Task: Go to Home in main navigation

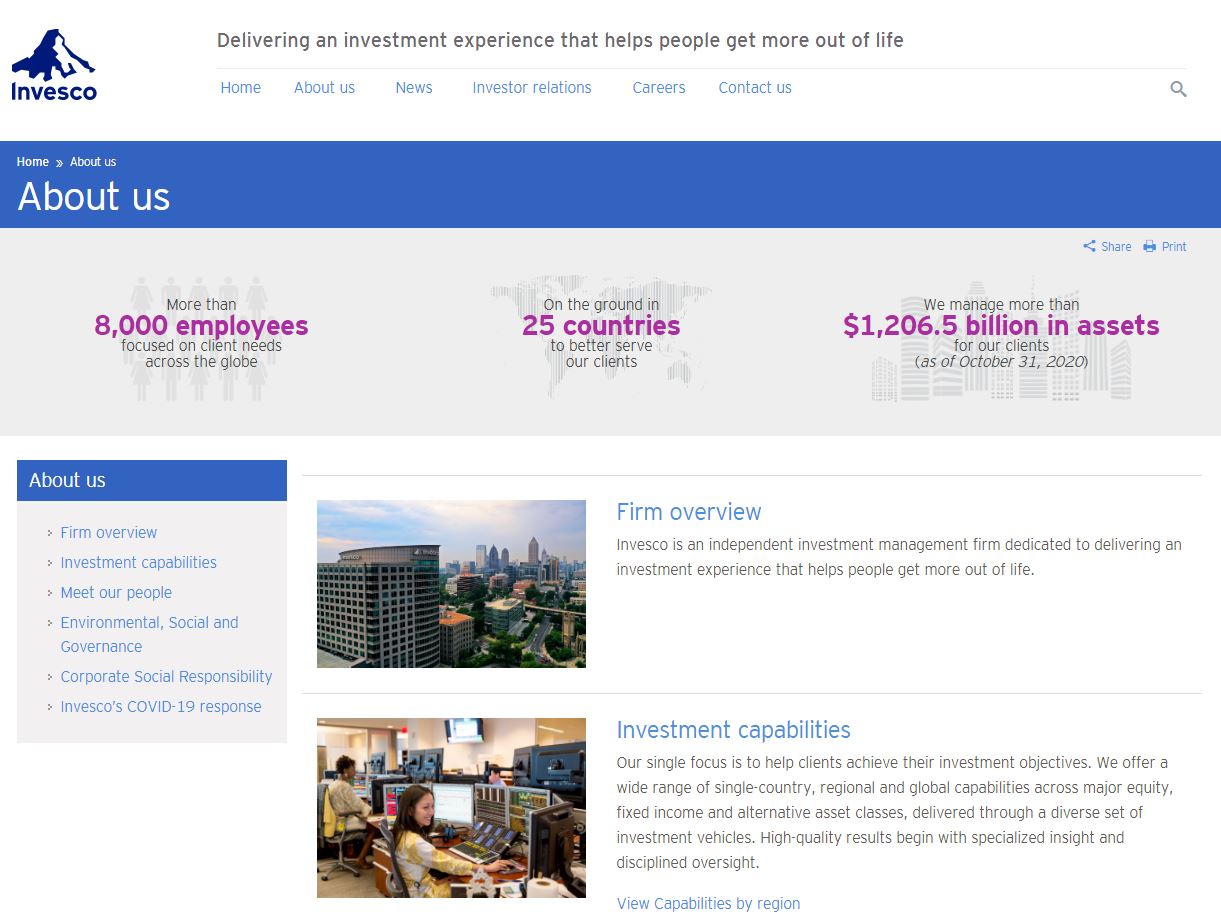Action: point(240,88)
